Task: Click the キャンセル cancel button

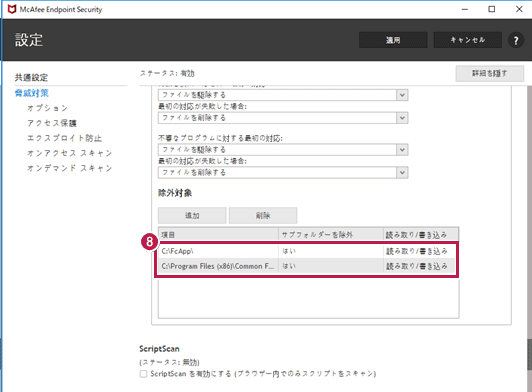Action: pyautogui.click(x=468, y=40)
